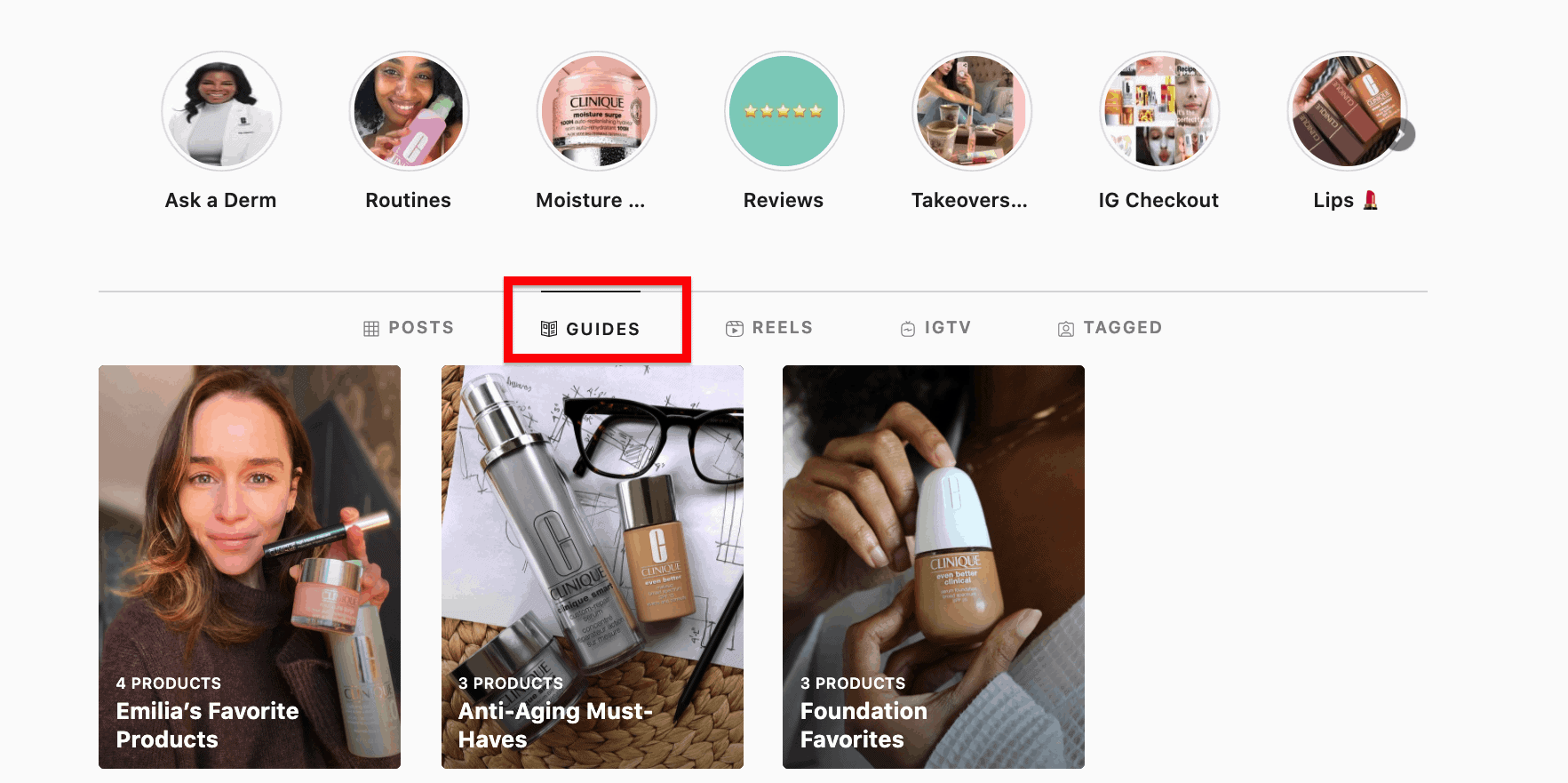Image resolution: width=1568 pixels, height=783 pixels.
Task: Select the Guides tab
Action: point(591,329)
